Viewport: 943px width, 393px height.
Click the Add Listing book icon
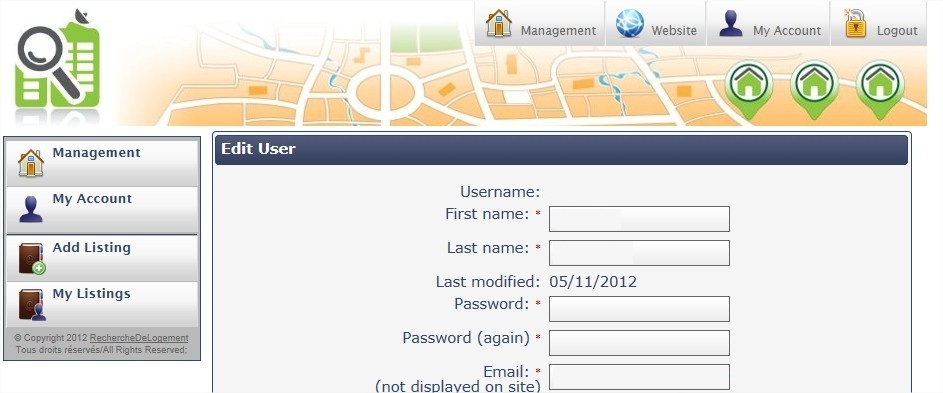[x=32, y=258]
